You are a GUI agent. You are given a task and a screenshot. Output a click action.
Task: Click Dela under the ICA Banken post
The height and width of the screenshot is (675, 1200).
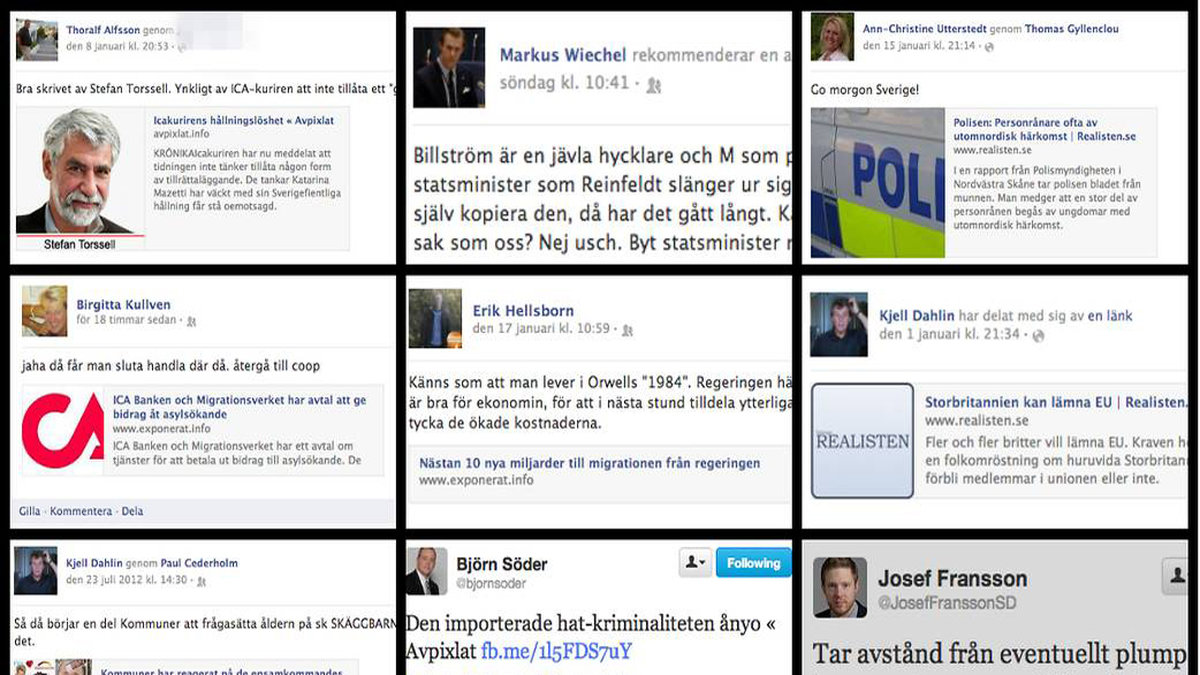click(x=133, y=511)
